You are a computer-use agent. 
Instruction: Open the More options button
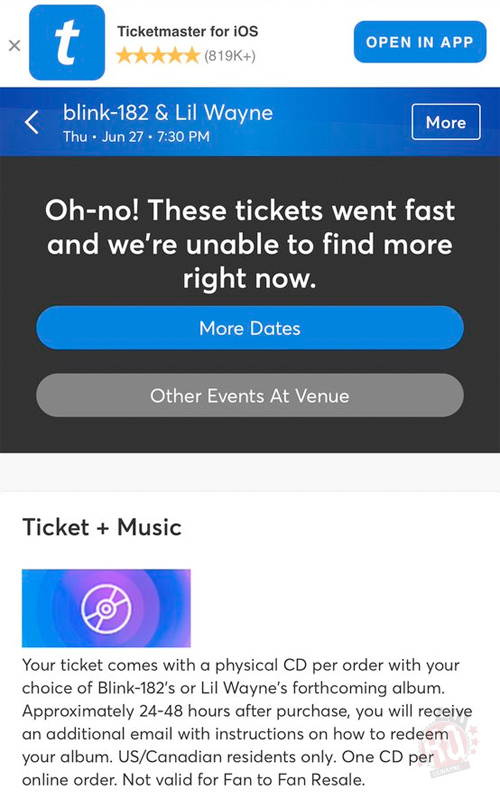pos(446,122)
